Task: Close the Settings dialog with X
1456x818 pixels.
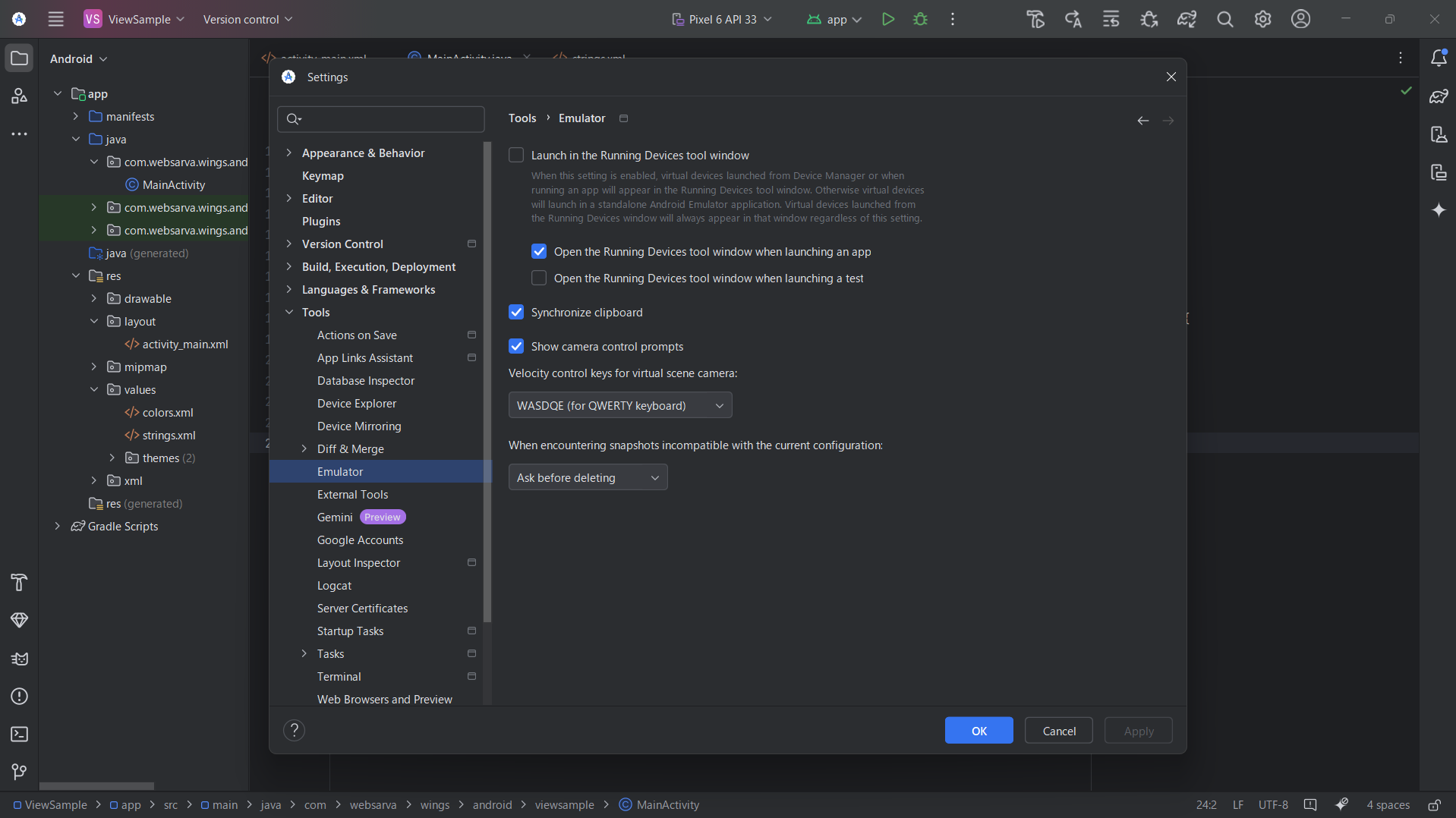Action: pos(1171,77)
